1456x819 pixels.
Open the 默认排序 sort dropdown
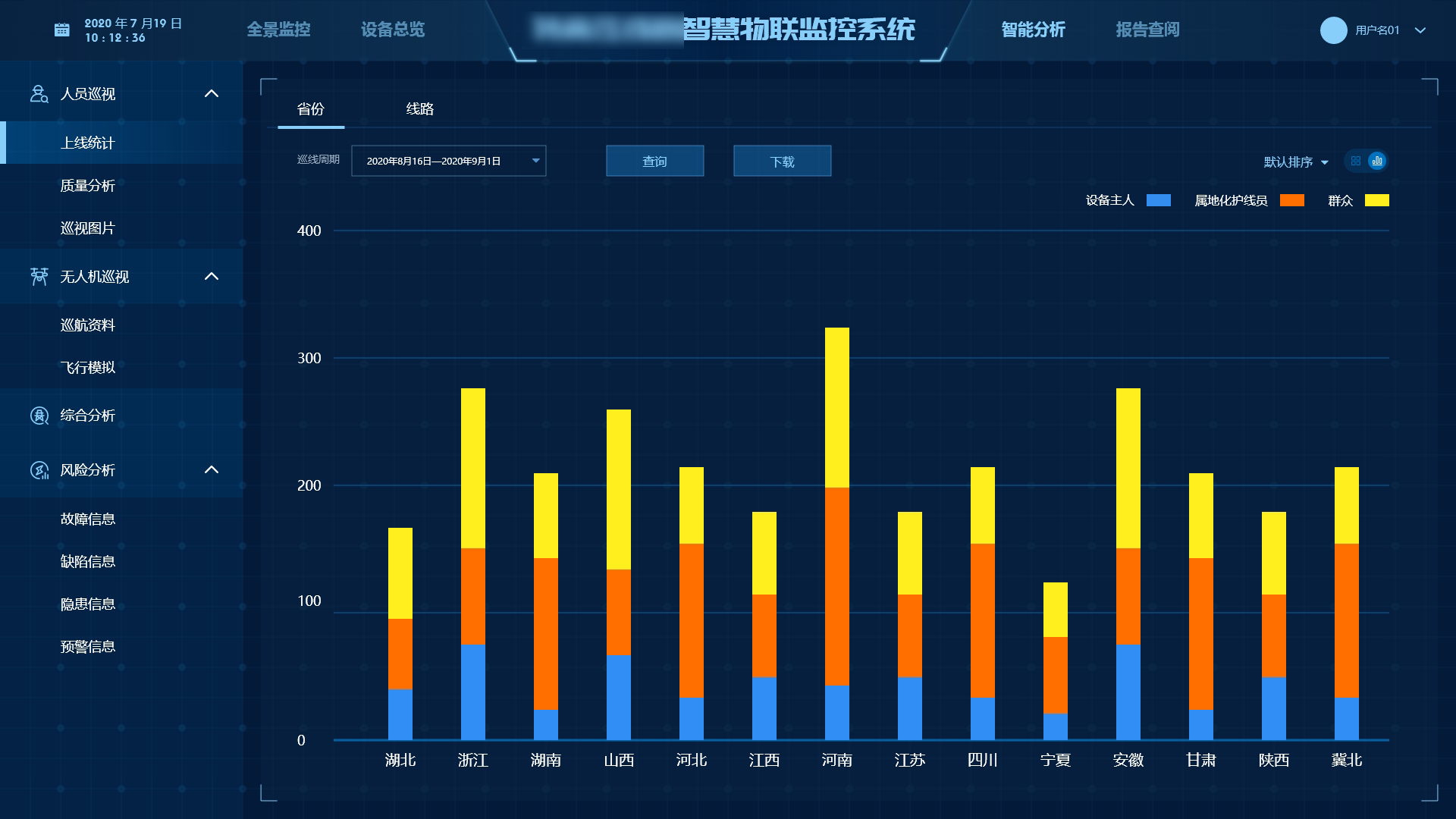1296,162
